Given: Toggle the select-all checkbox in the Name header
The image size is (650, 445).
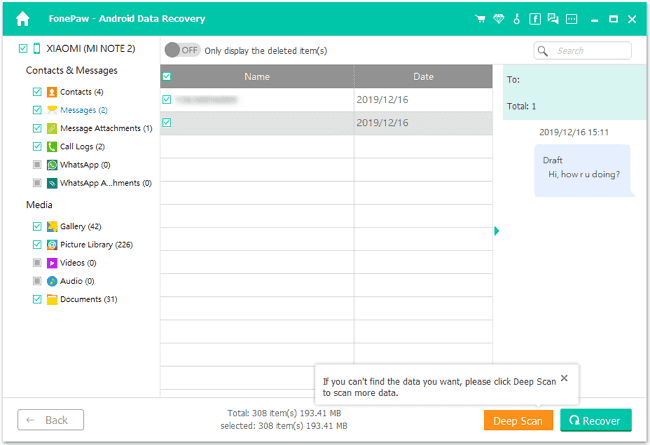Looking at the screenshot, I should (x=167, y=76).
